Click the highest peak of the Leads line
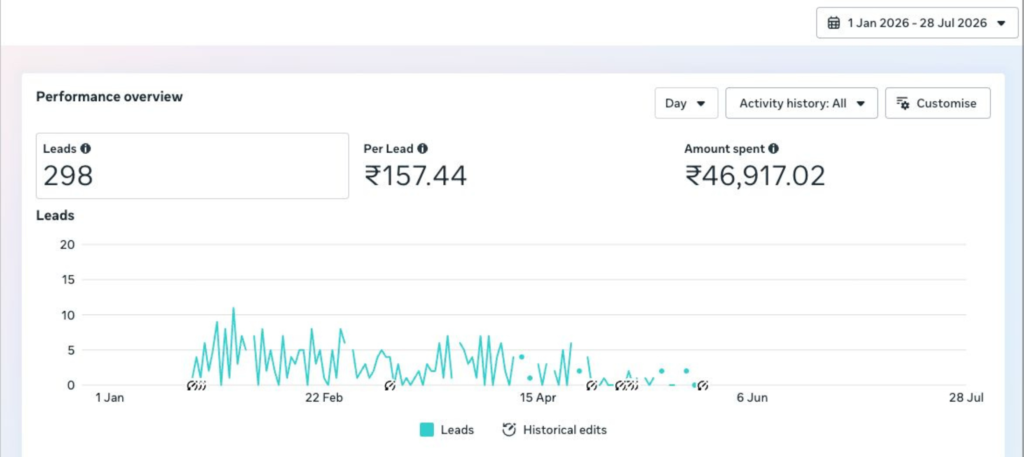The height and width of the screenshot is (457, 1024). tap(233, 308)
